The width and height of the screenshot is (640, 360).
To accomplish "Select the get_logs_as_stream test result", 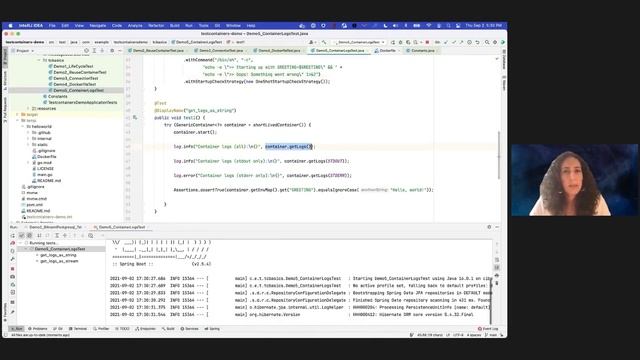I will (x=59, y=261).
